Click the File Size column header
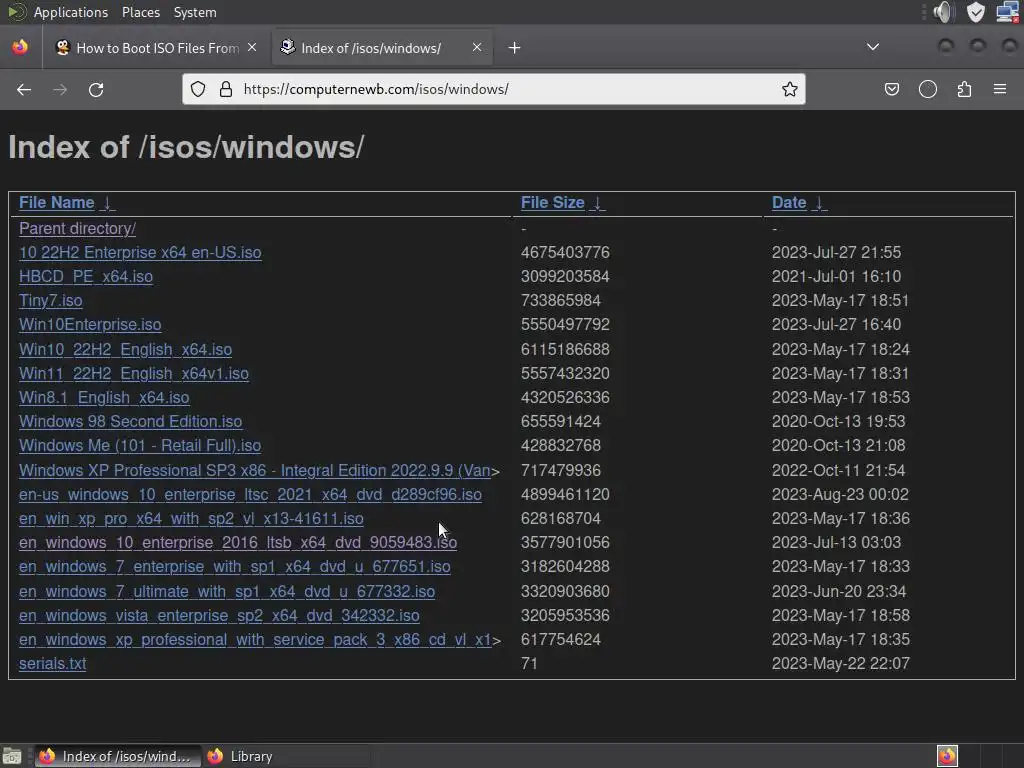The image size is (1024, 768). pos(552,202)
